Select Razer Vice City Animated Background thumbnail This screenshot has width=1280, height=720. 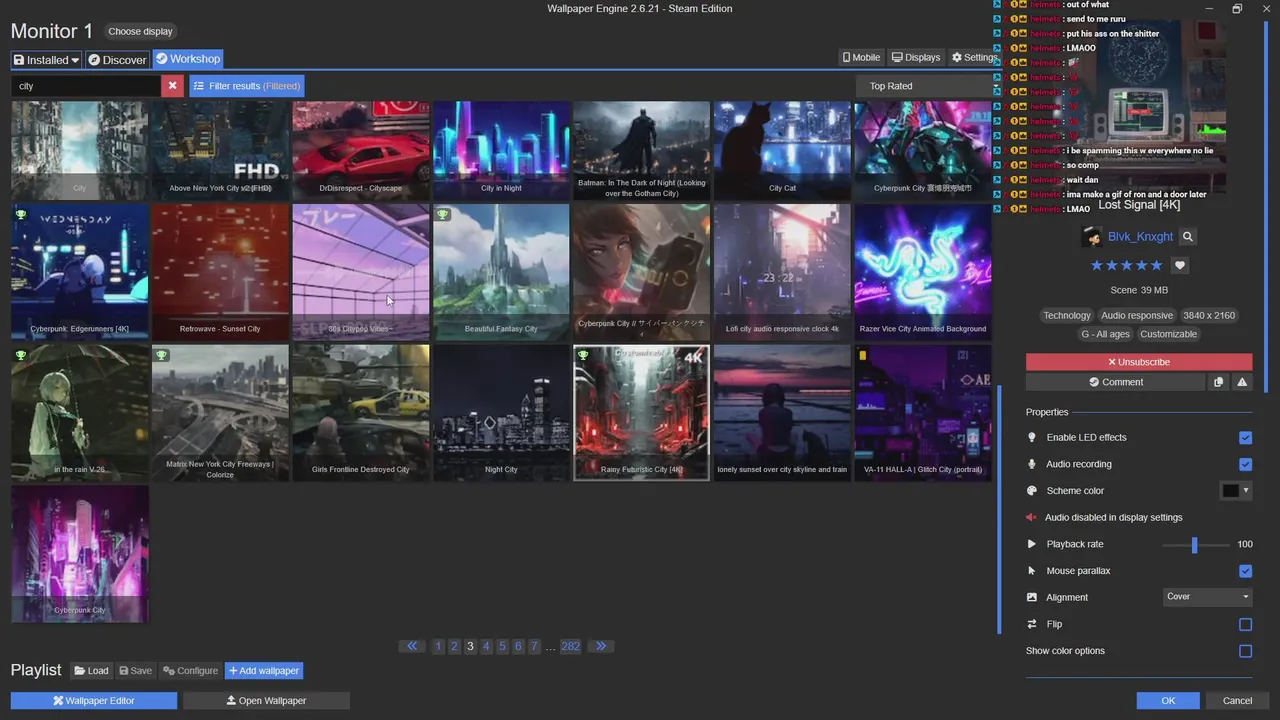coord(923,271)
